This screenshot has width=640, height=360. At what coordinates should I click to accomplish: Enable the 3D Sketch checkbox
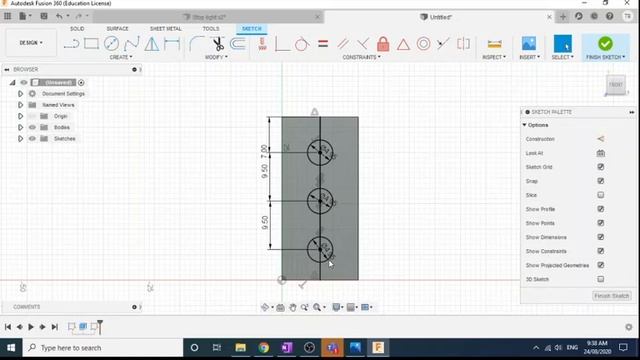600,279
